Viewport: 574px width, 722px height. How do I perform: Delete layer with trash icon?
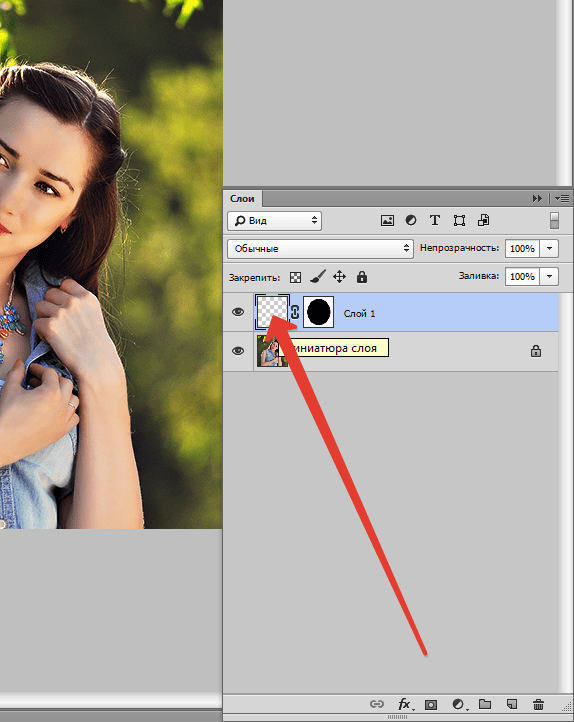pyautogui.click(x=538, y=704)
